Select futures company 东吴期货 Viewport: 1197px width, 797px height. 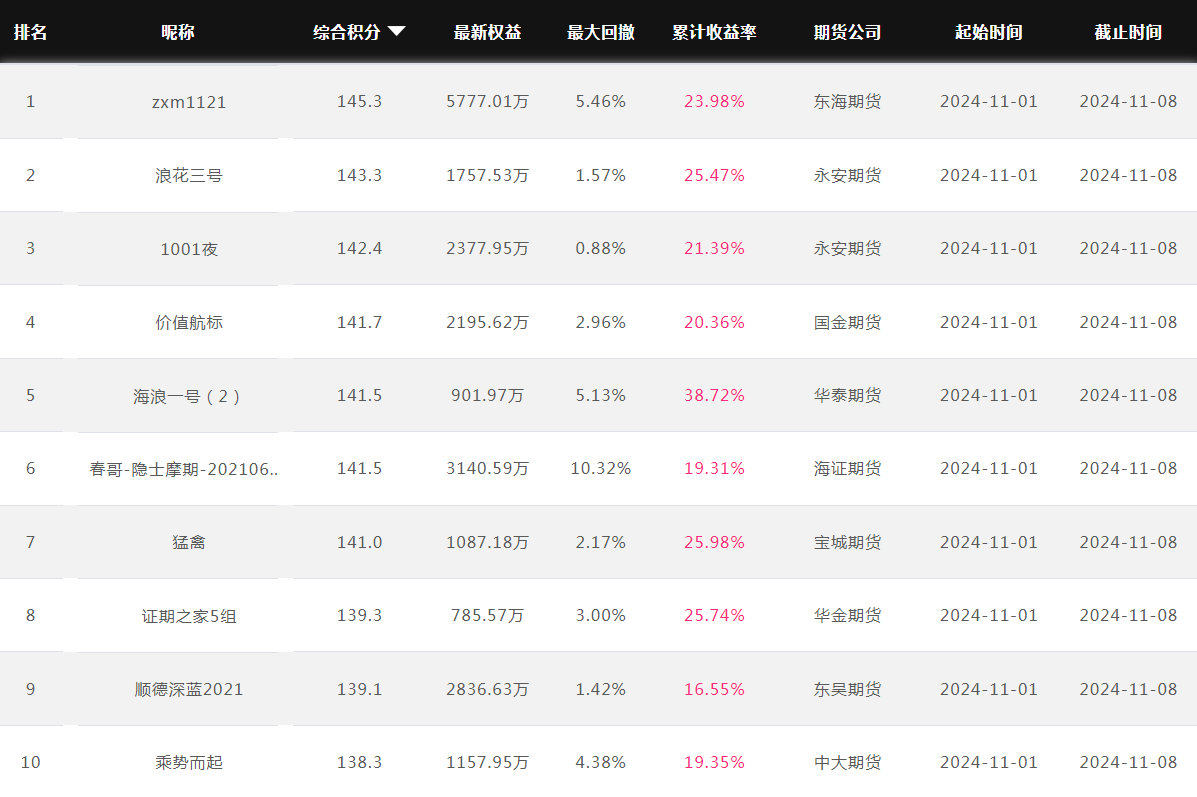click(847, 689)
